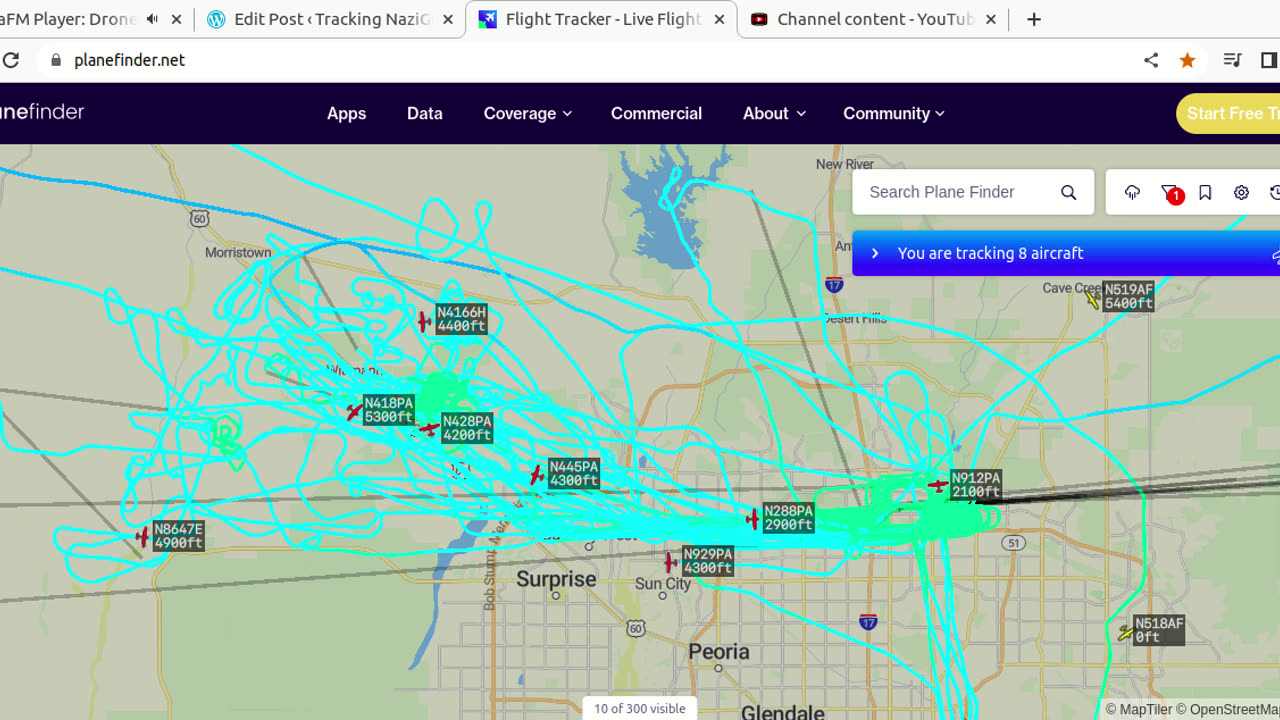Open the filters icon with red badge
1280x720 pixels.
click(x=1170, y=193)
